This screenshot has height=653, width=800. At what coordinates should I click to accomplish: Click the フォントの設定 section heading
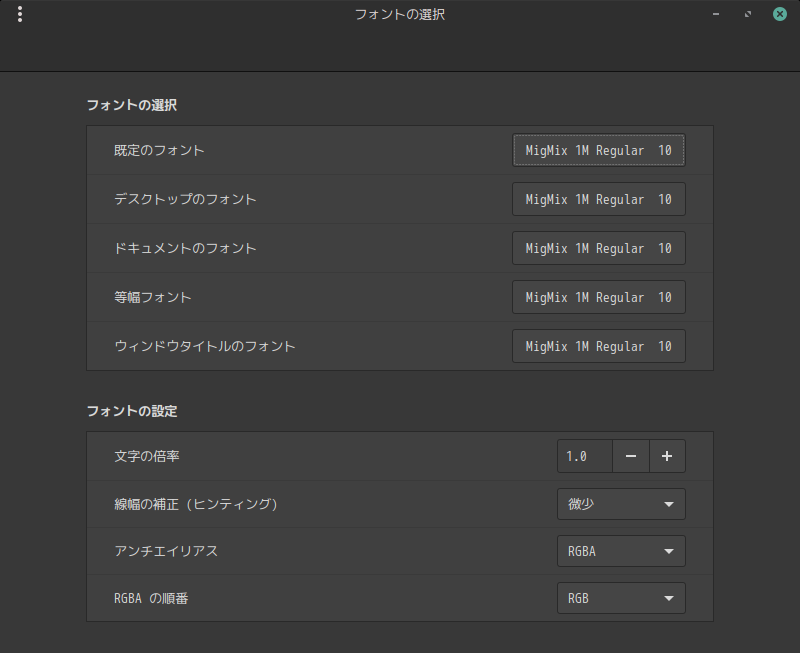pyautogui.click(x=132, y=411)
